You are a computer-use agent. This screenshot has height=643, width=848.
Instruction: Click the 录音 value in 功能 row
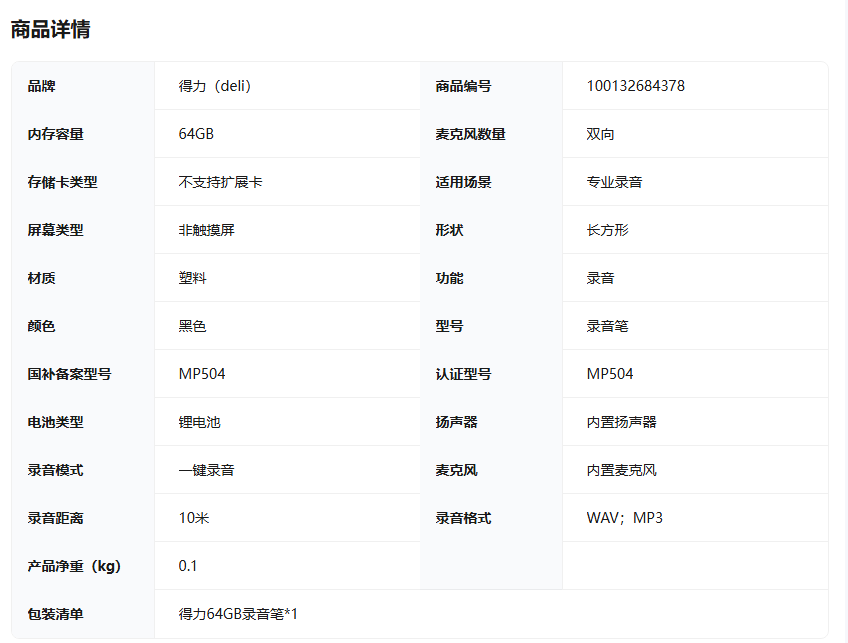coord(600,279)
